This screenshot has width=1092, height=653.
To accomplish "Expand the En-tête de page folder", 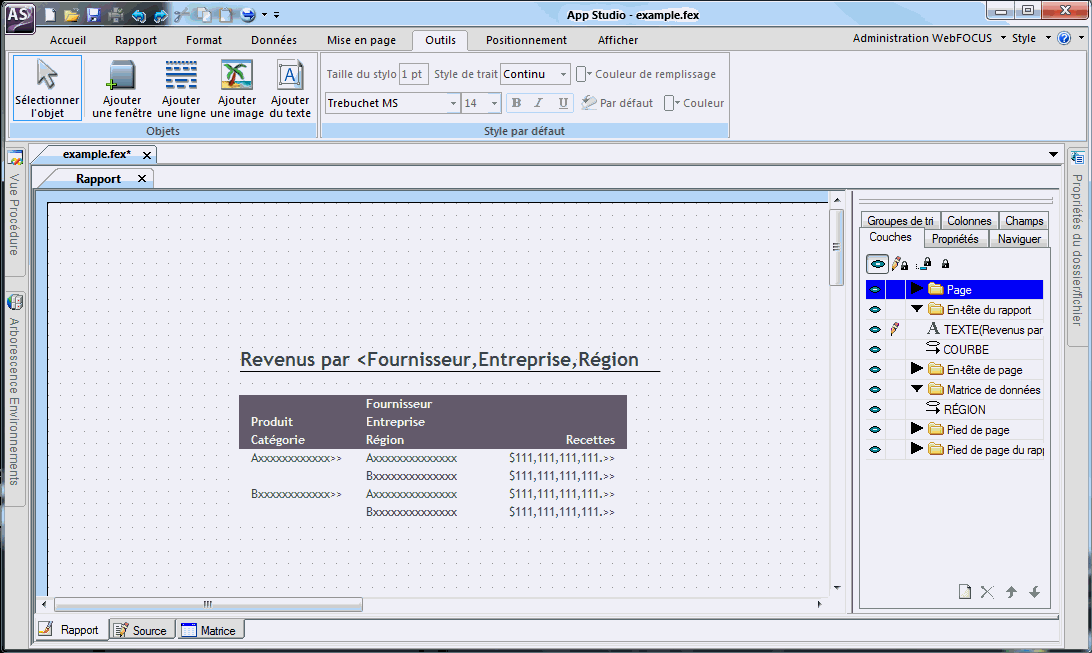I will [x=916, y=369].
